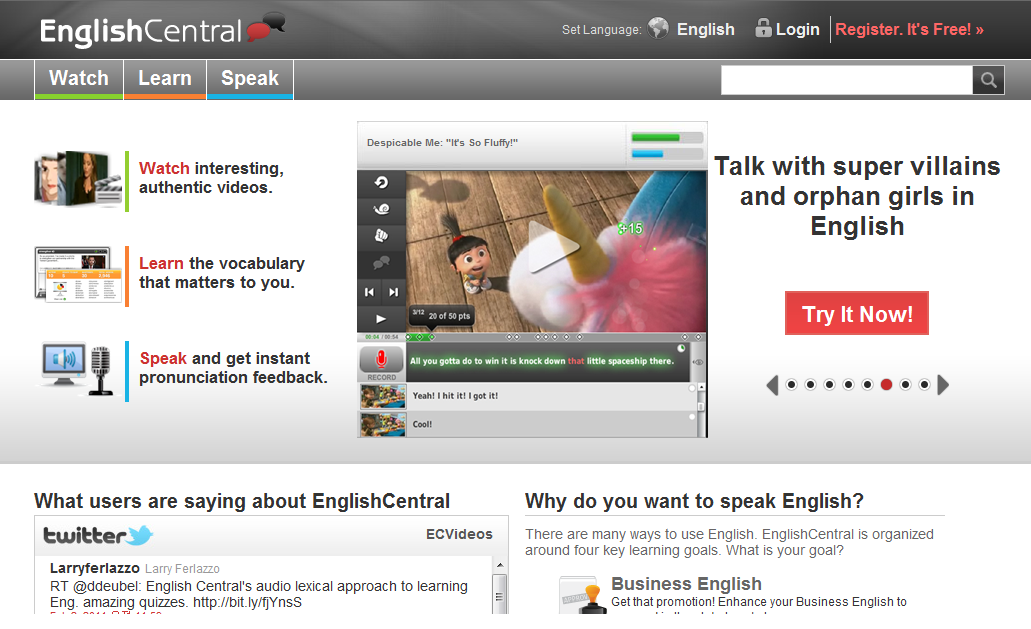Click "Learn the vocabulary that matters" text
The width and height of the screenshot is (1031, 629).
point(222,273)
